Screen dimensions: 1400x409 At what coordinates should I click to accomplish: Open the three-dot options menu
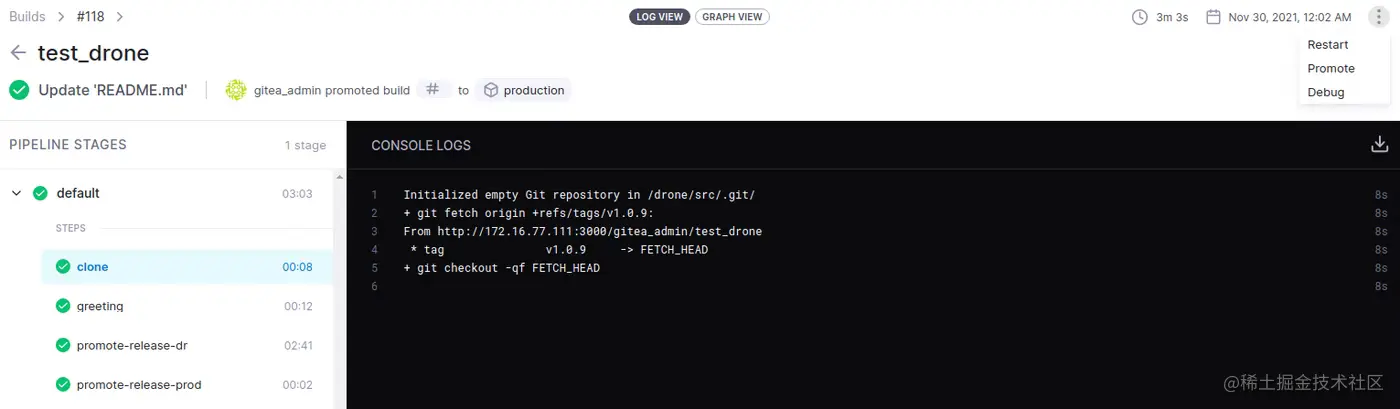1379,17
